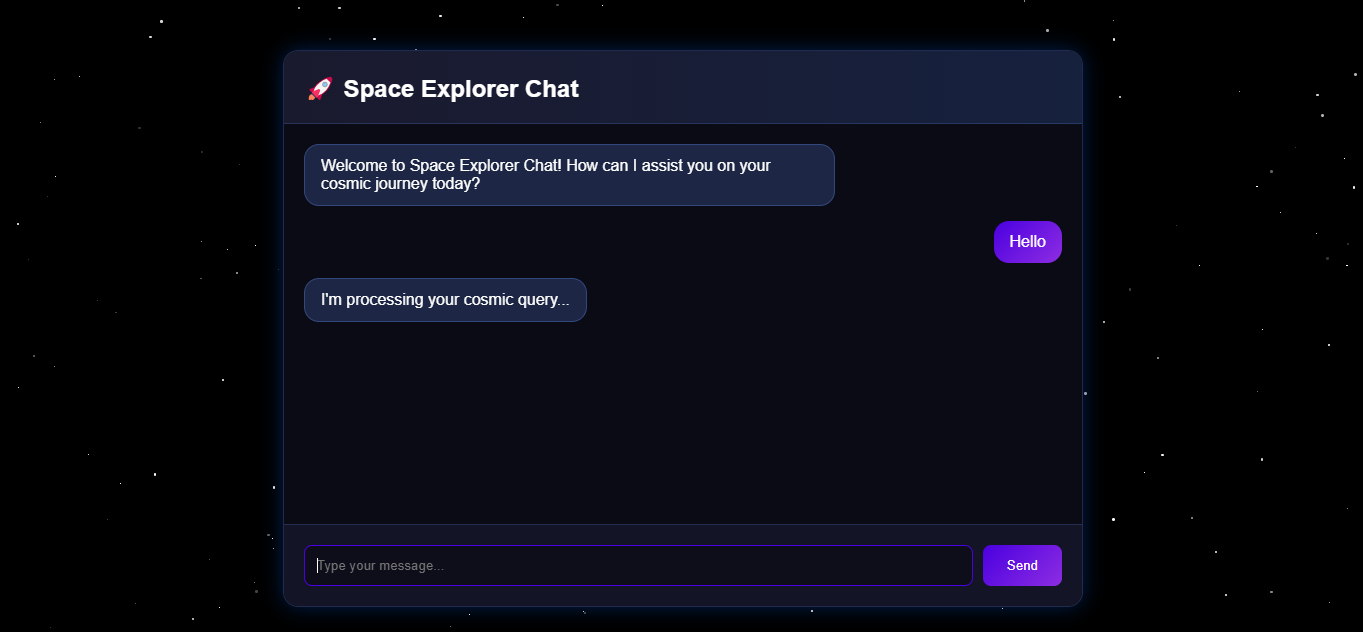Click the chat conversation area background
The image size is (1363, 632).
pos(683,420)
